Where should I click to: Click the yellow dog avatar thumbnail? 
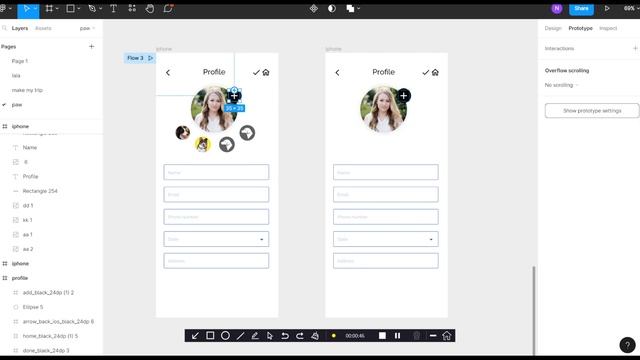202,144
